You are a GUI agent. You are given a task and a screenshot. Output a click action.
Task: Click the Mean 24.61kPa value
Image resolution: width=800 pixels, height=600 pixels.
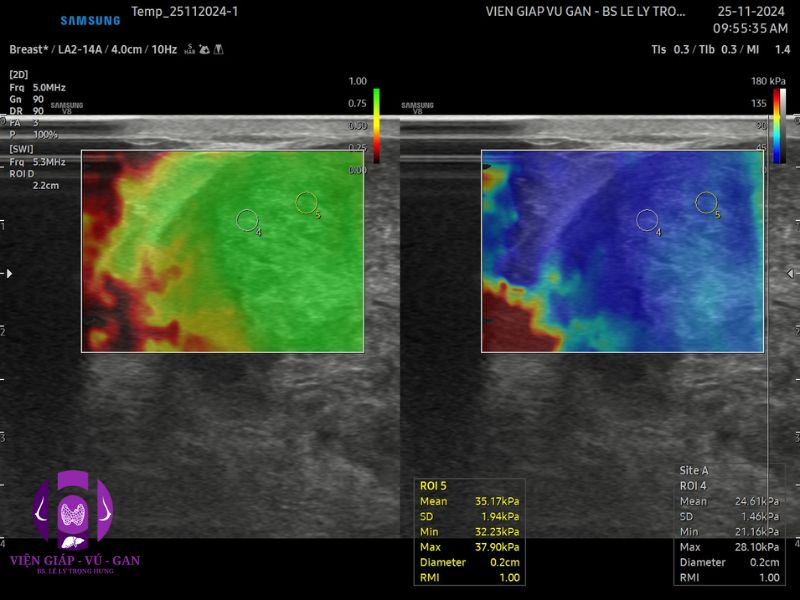[x=757, y=501]
